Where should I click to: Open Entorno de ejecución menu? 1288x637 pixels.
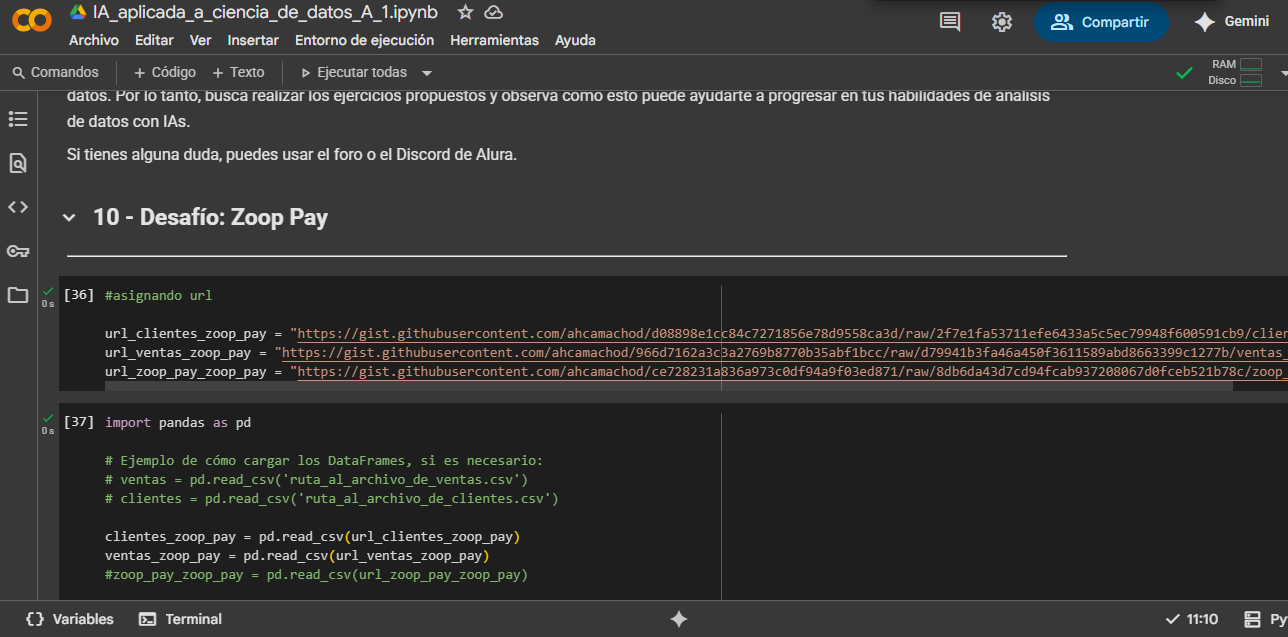(x=364, y=40)
